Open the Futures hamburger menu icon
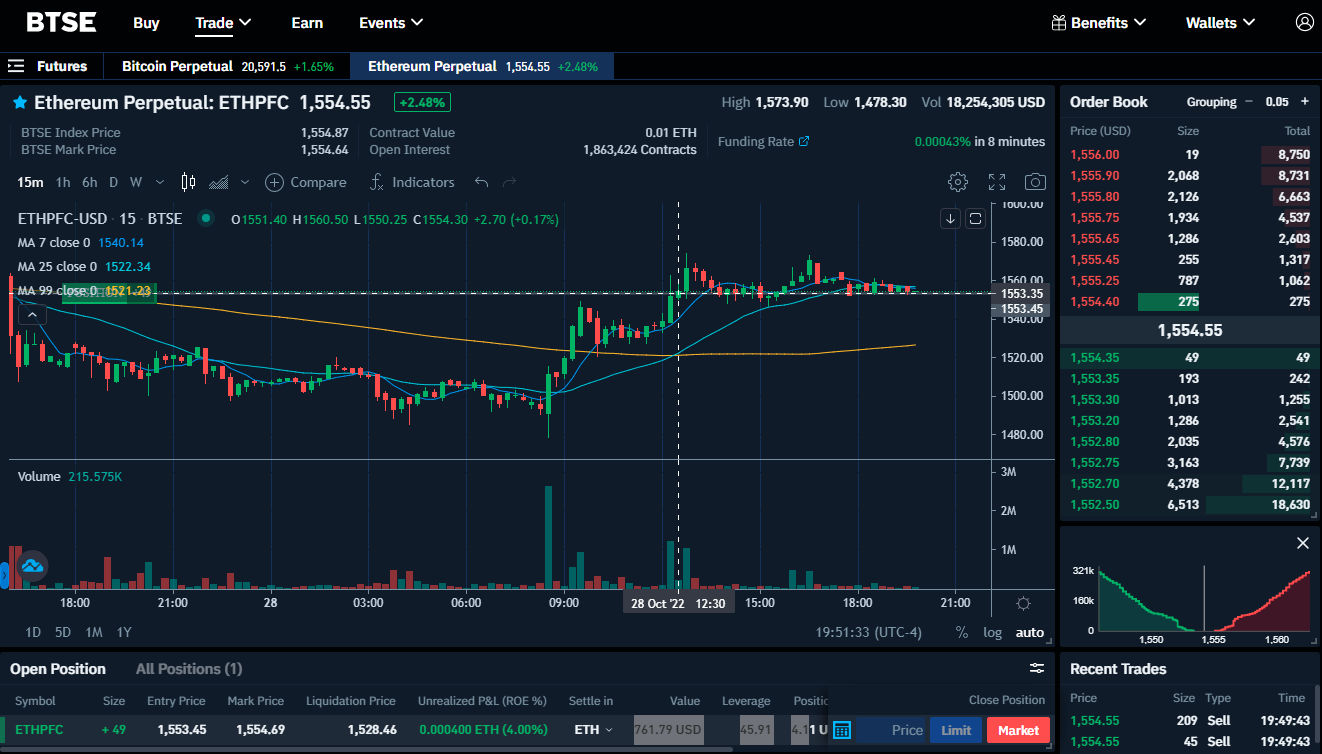The width and height of the screenshot is (1322, 754). tap(15, 66)
